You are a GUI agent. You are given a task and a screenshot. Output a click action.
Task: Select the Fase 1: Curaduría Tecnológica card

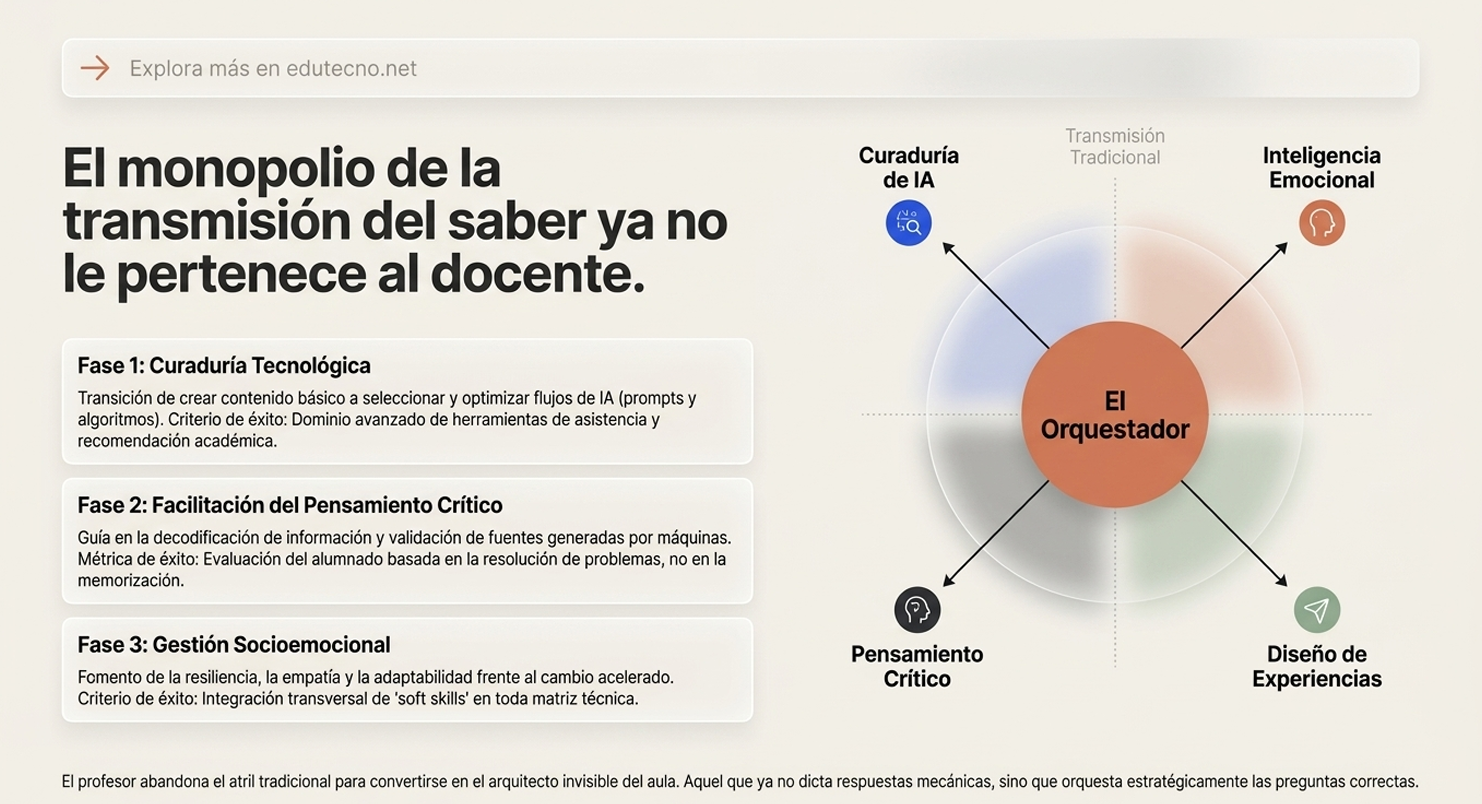[407, 401]
